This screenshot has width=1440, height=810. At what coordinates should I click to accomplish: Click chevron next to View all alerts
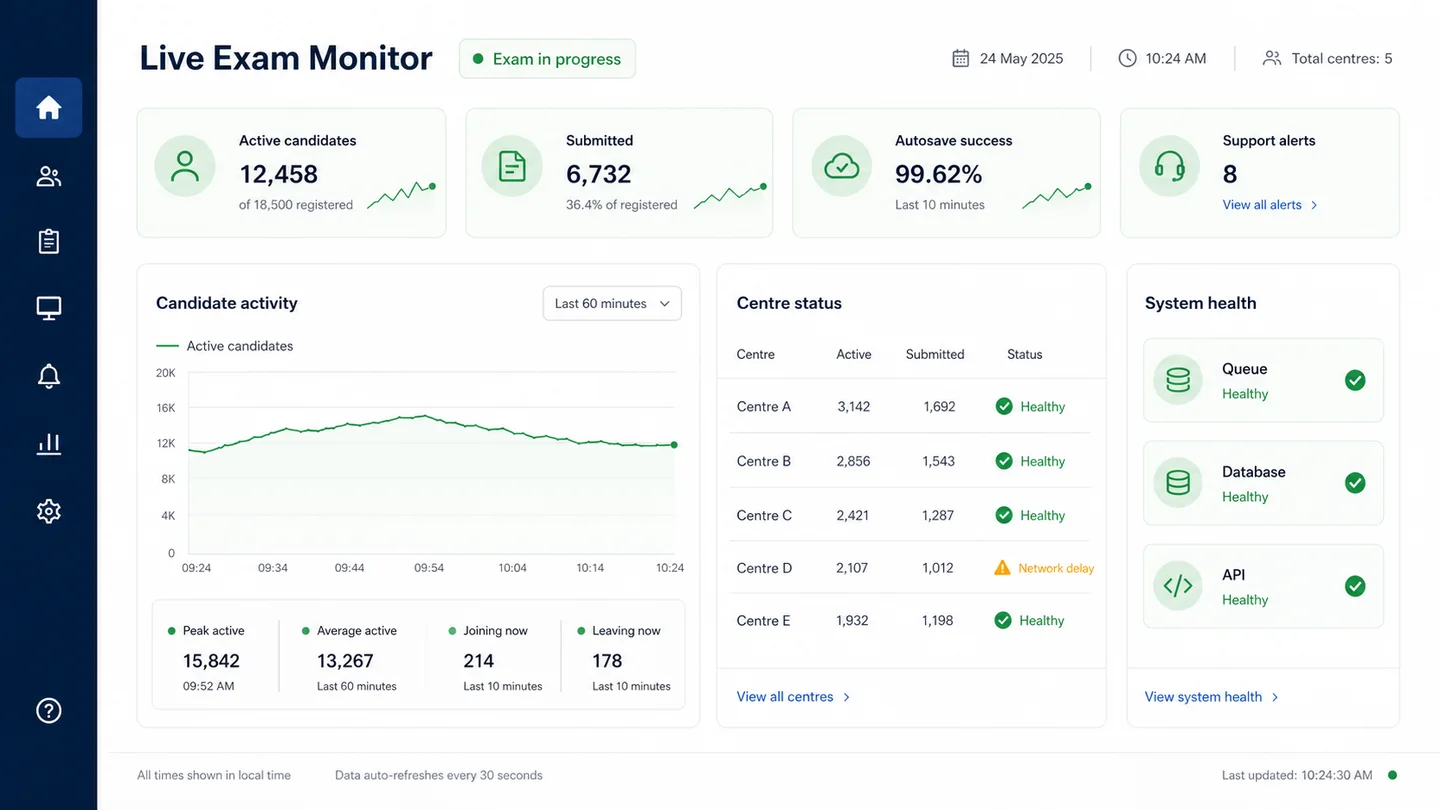point(1314,205)
